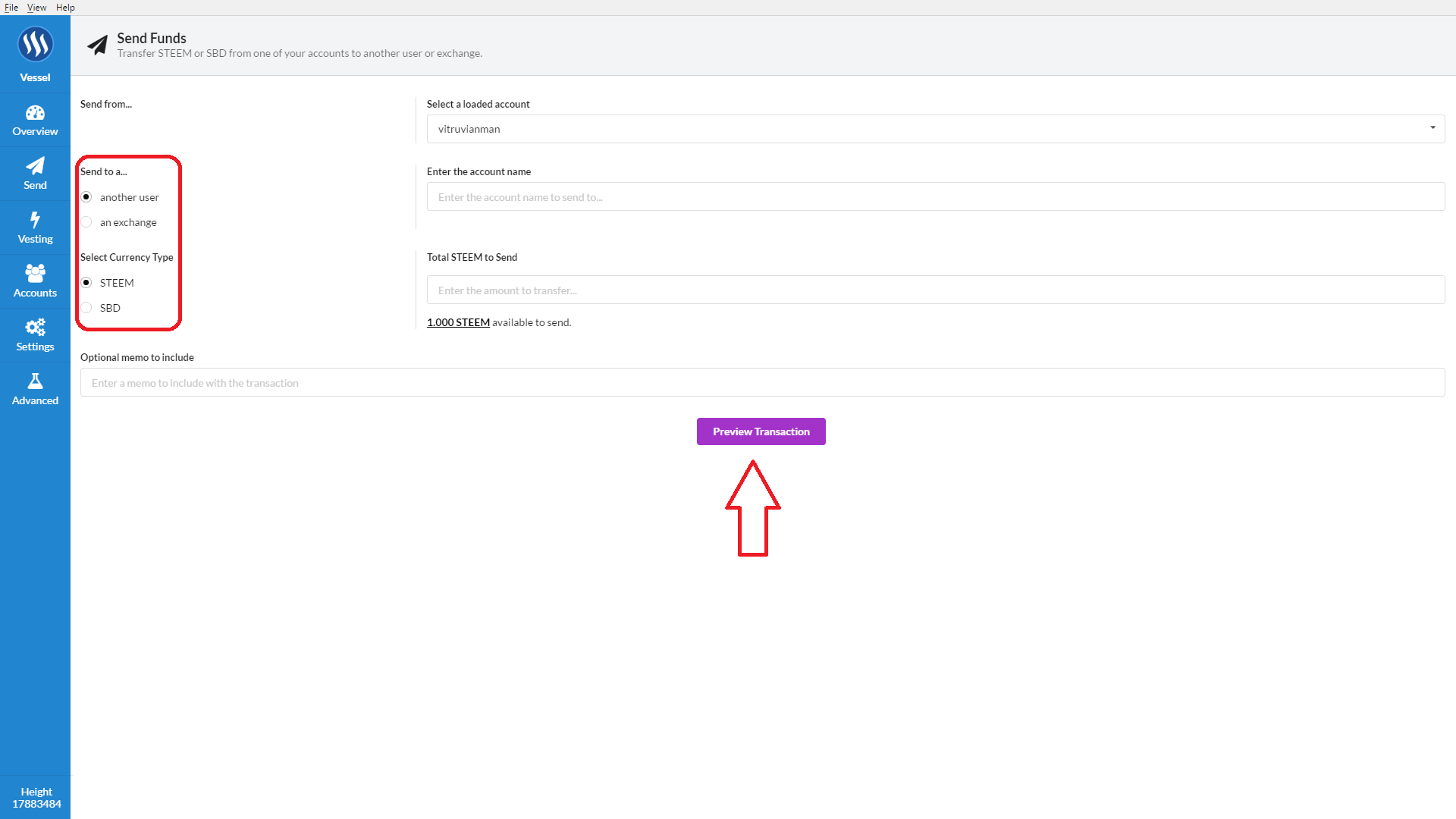Select the 'an exchange' radio button
This screenshot has width=1456, height=819.
(x=86, y=222)
